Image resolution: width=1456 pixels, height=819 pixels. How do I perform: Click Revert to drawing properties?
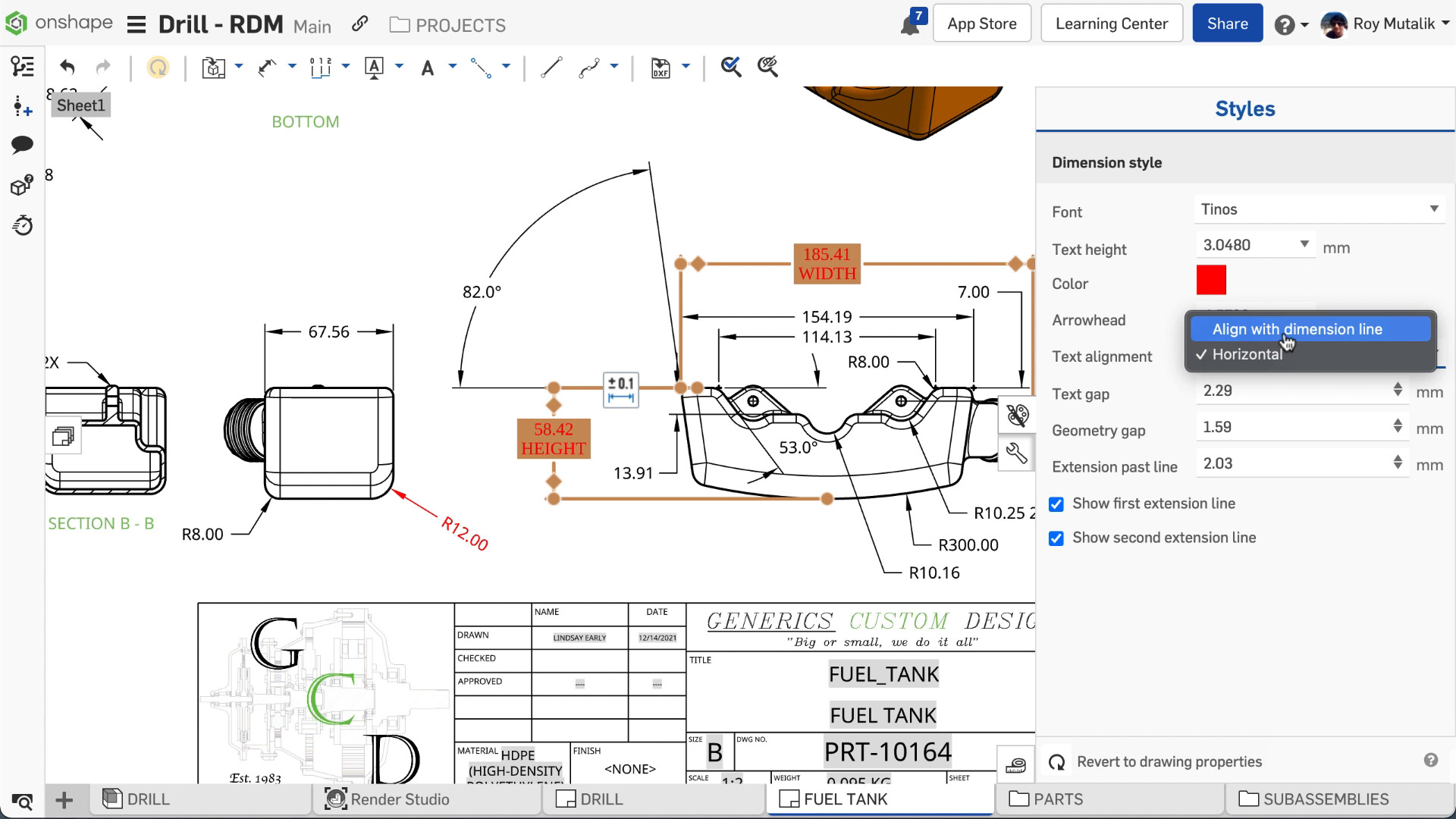1169,761
